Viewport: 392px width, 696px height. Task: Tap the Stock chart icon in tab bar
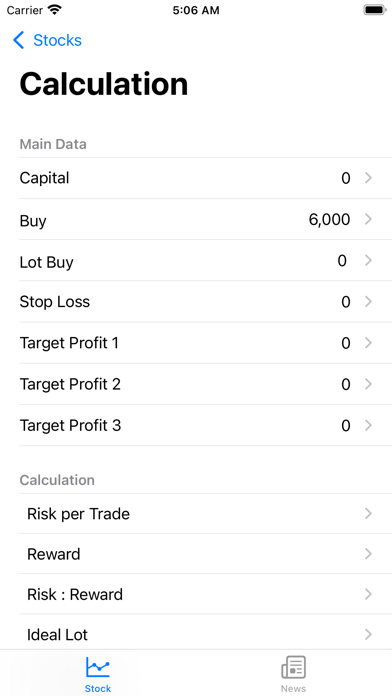click(98, 666)
